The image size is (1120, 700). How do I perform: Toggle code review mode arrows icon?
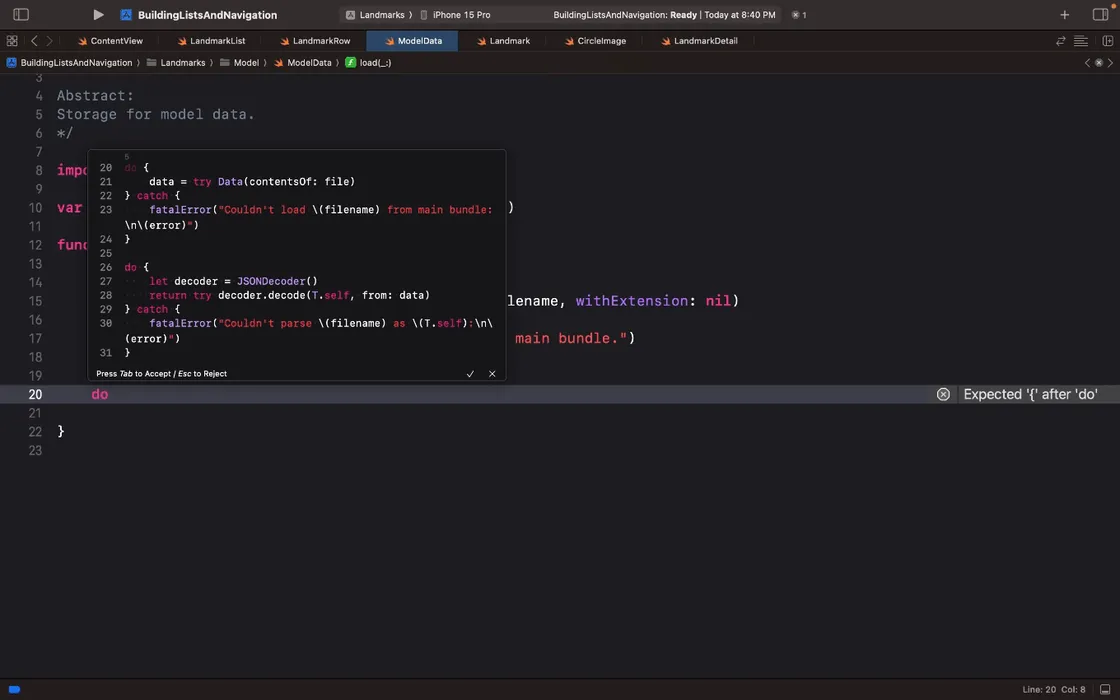(x=1061, y=41)
